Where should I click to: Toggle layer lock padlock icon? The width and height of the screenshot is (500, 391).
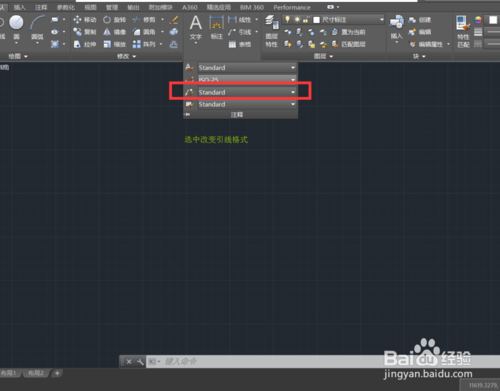tap(305, 20)
